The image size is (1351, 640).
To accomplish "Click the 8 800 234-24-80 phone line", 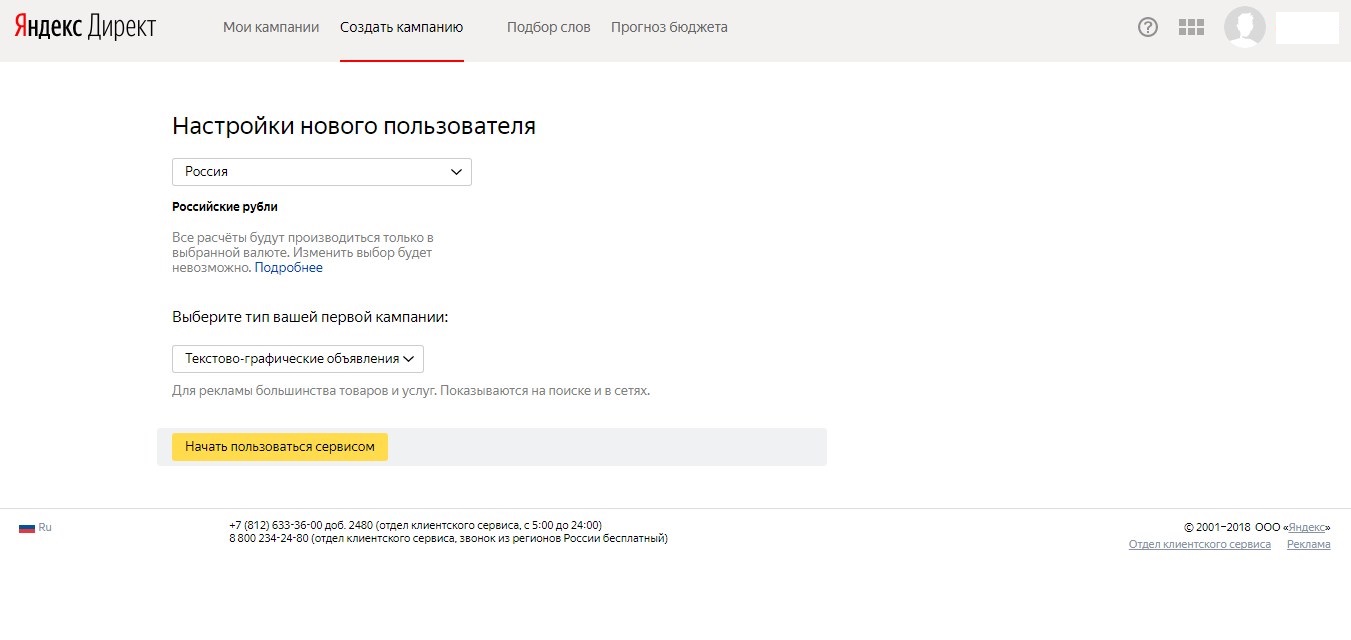I will pos(448,538).
